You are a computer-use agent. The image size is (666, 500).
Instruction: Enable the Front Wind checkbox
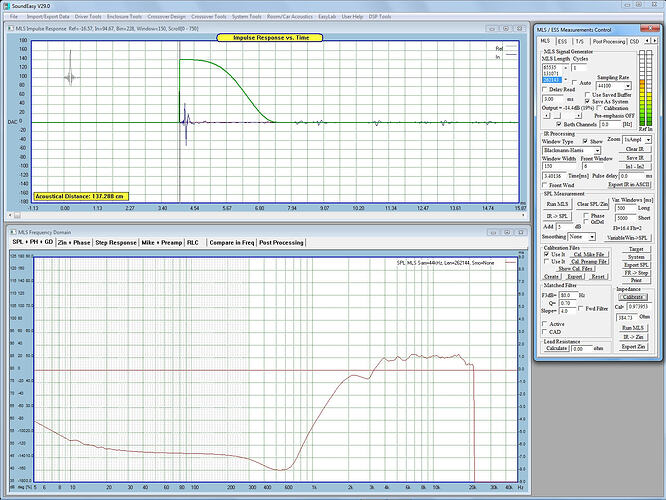point(545,183)
